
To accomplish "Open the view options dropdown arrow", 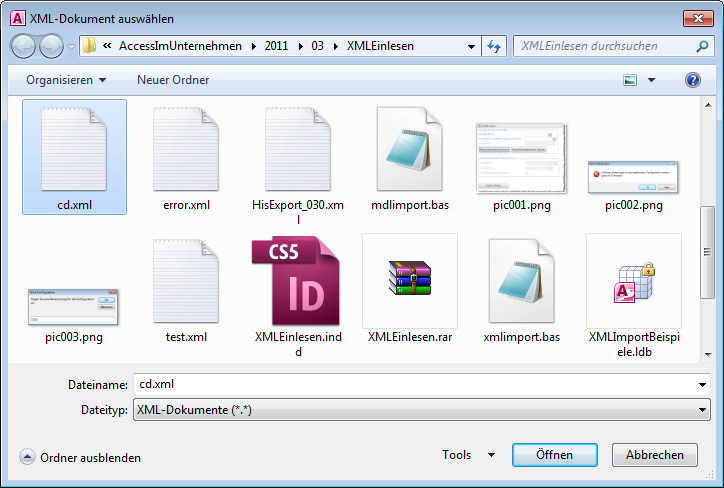I will pyautogui.click(x=652, y=80).
